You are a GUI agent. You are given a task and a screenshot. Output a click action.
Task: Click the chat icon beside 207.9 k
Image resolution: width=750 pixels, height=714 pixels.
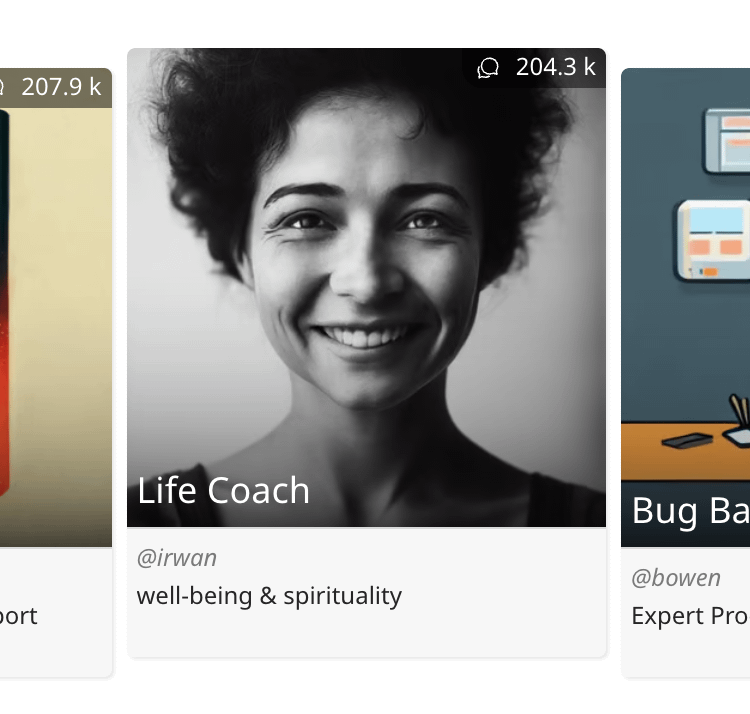[x=1, y=88]
